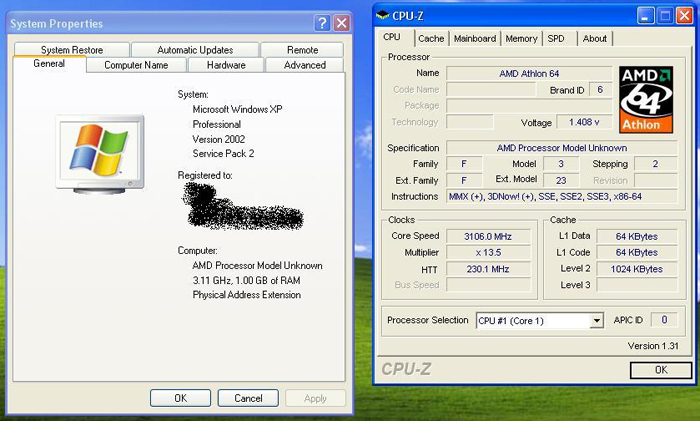Viewport: 700px width, 421px height.
Task: Click OK in System Properties
Action: (x=180, y=398)
